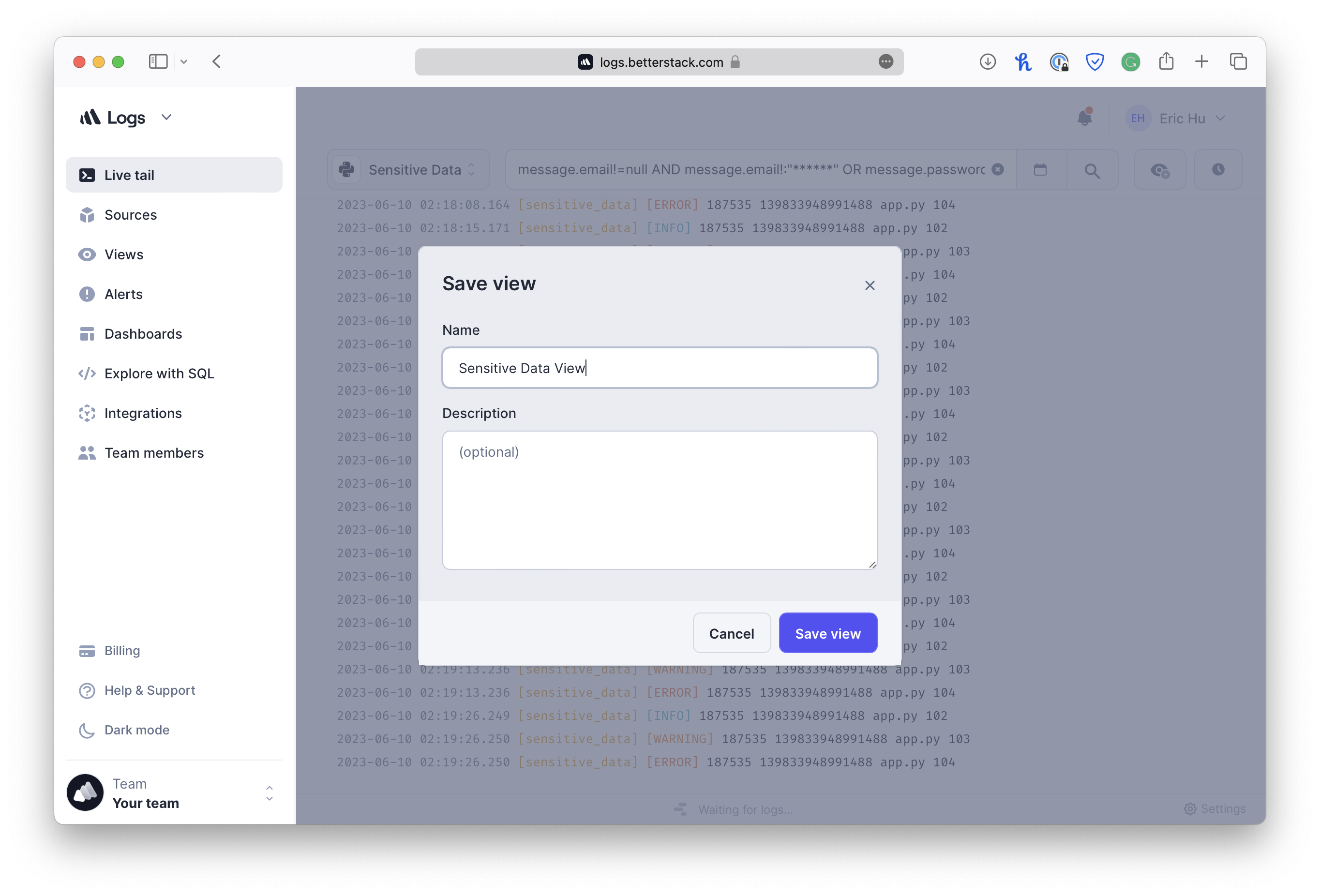
Task: Click the Waiting for logs status
Action: tap(733, 809)
